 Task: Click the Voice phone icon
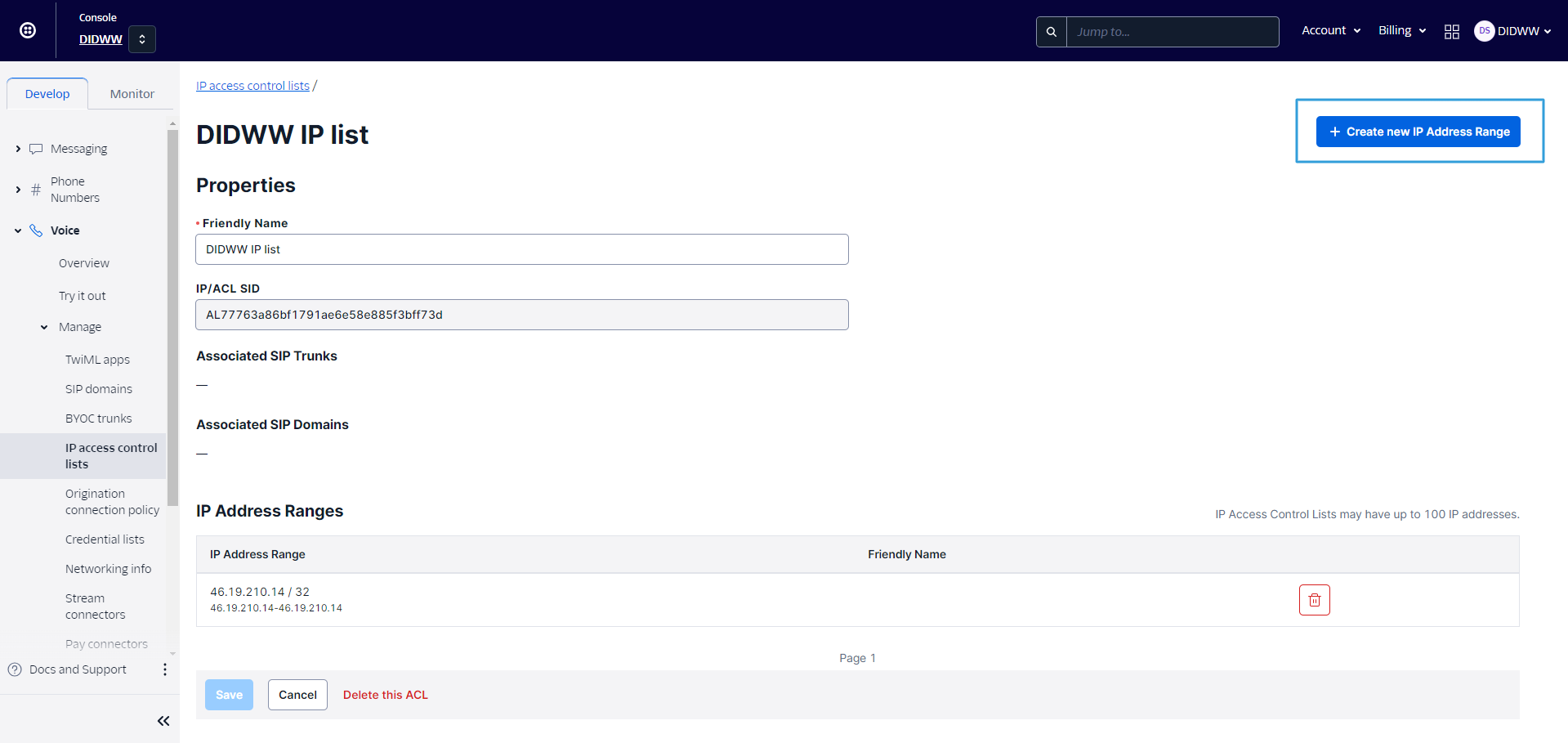[36, 231]
